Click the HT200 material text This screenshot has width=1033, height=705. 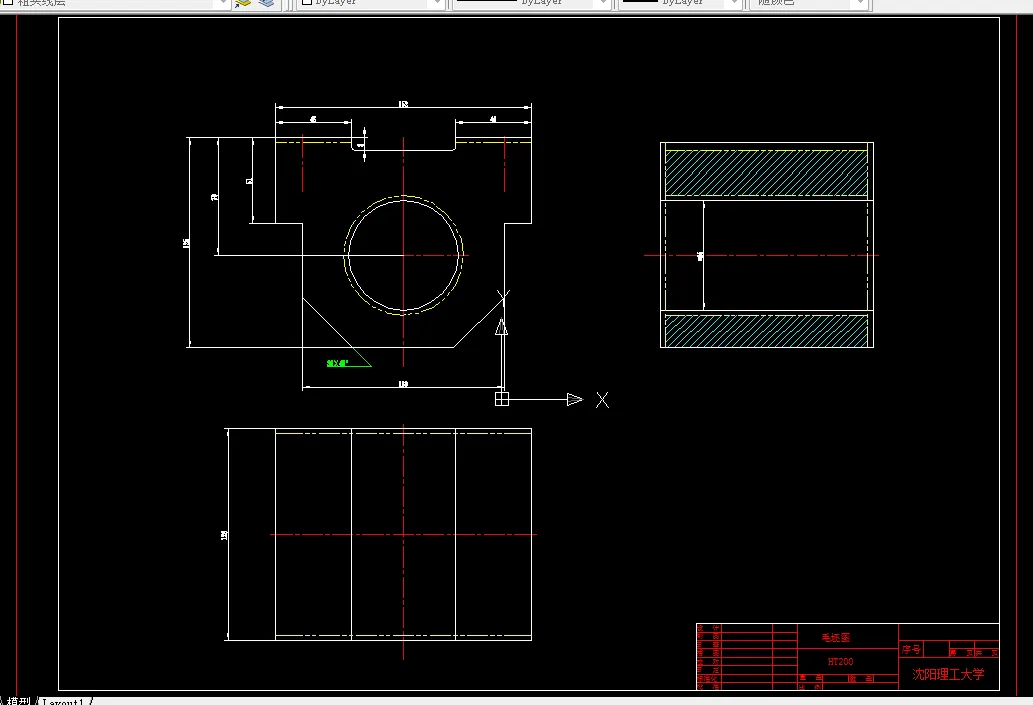[x=841, y=662]
